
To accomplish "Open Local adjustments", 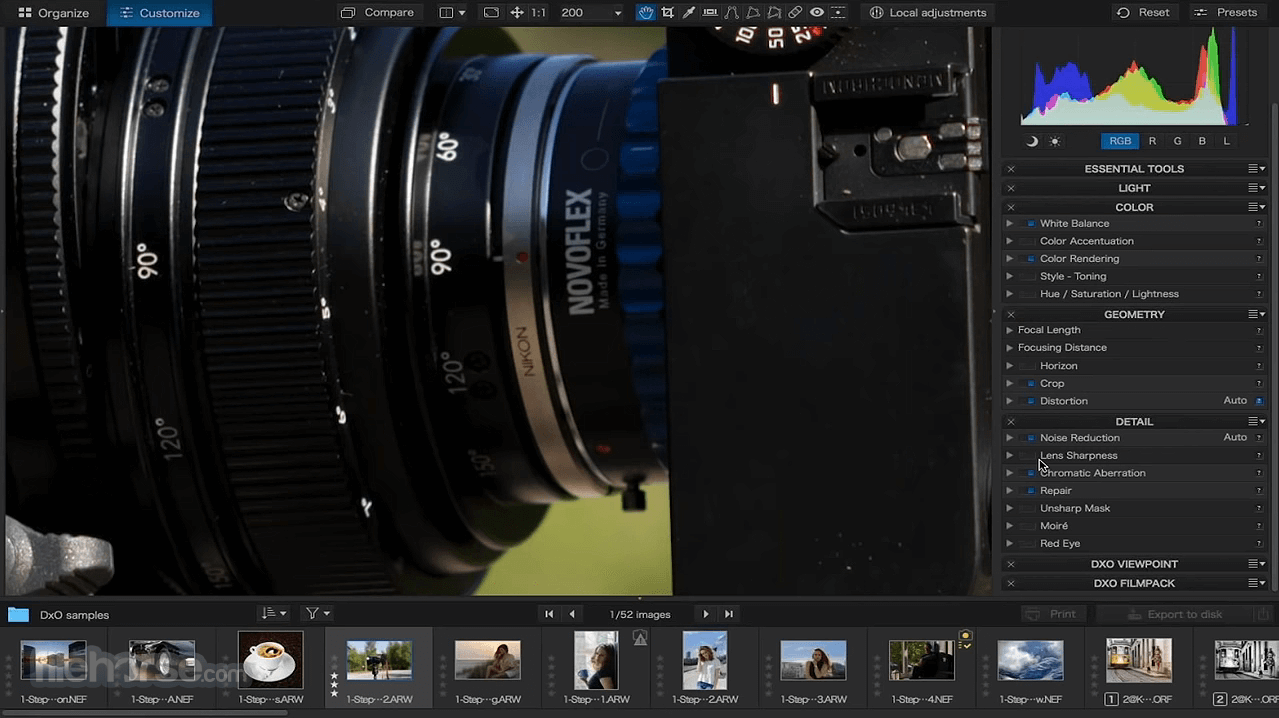I will (x=927, y=13).
